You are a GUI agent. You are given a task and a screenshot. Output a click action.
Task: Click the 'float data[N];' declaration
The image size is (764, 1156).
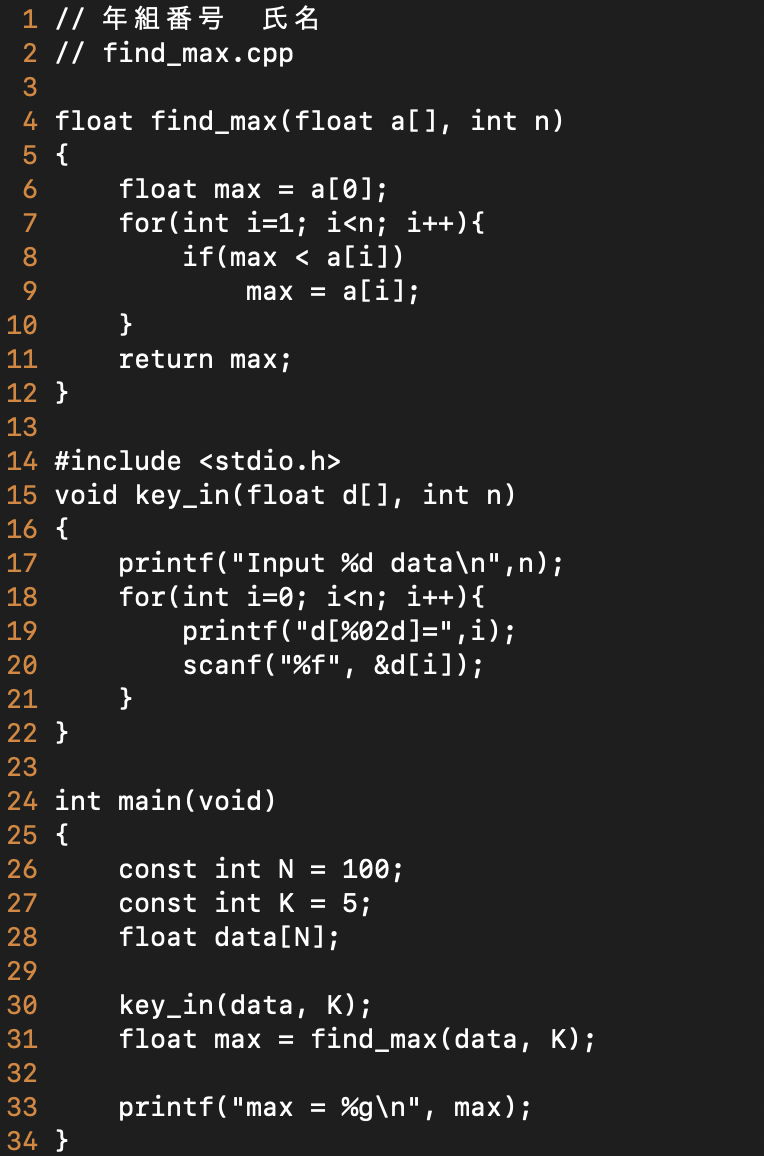click(x=229, y=938)
